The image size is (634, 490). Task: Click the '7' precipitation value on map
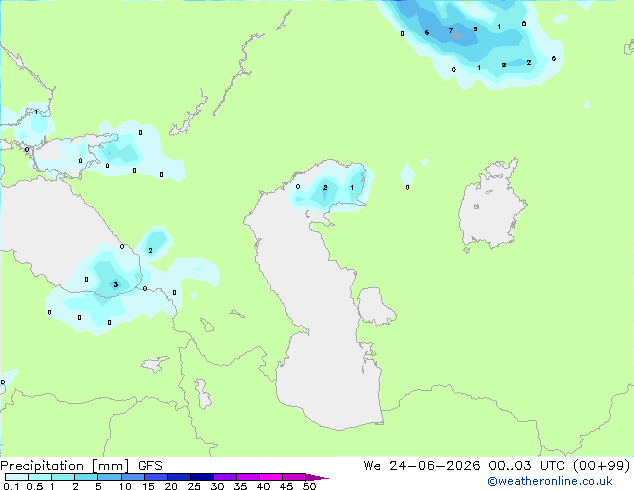[451, 30]
